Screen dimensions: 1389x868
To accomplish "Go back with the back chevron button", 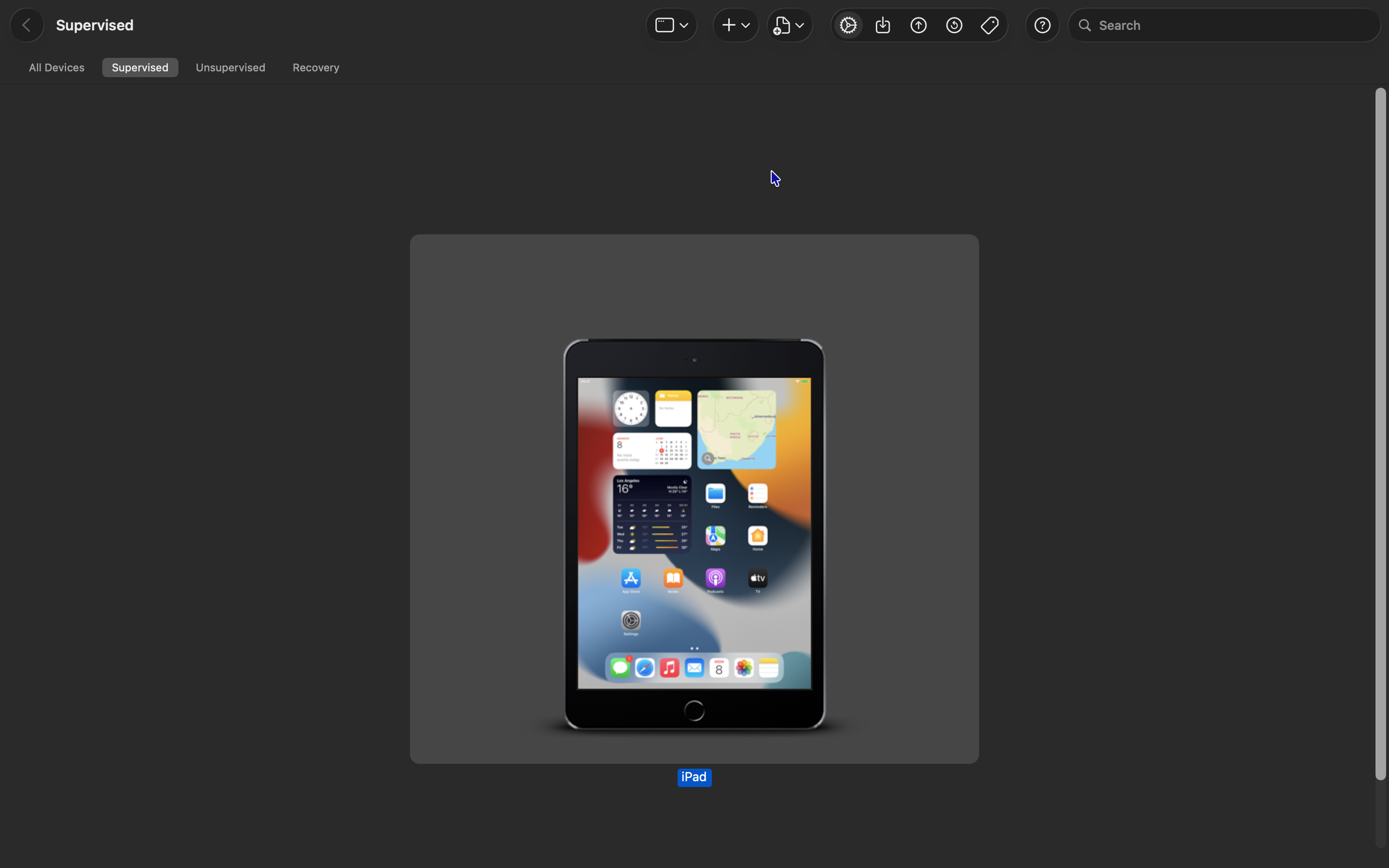I will click(27, 25).
